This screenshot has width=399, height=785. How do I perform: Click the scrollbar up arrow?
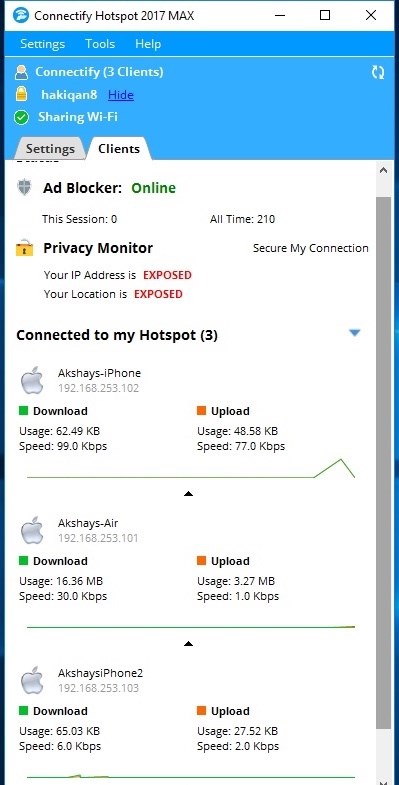point(383,170)
